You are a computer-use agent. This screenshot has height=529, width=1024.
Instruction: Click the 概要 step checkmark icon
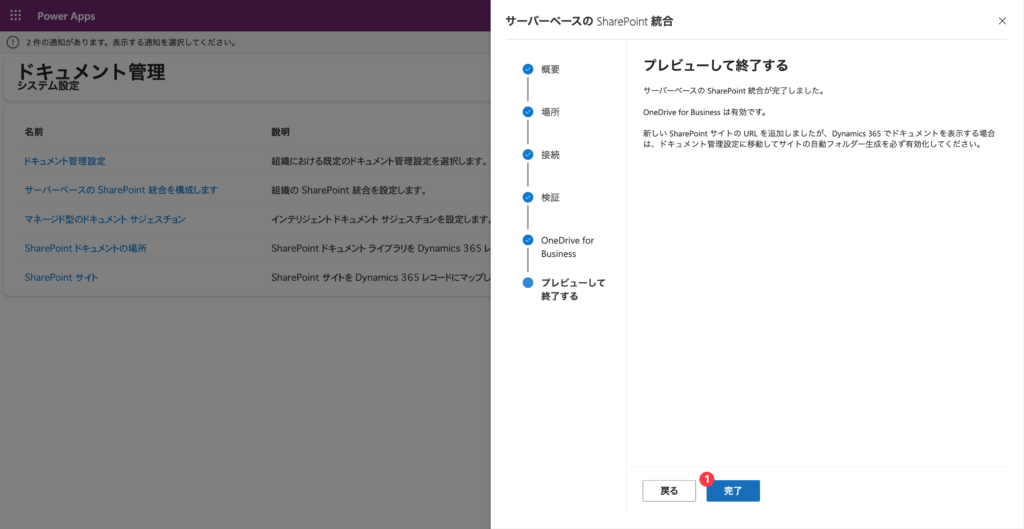coord(528,69)
